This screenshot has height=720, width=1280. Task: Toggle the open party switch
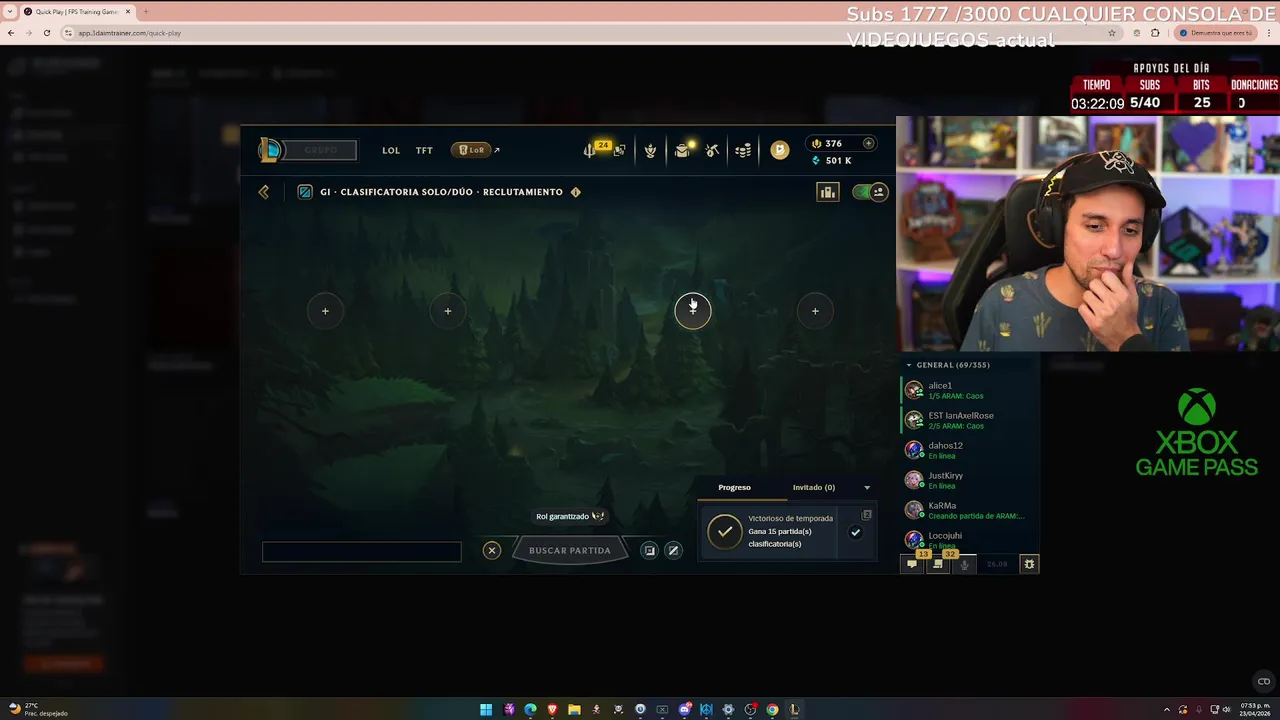[870, 192]
